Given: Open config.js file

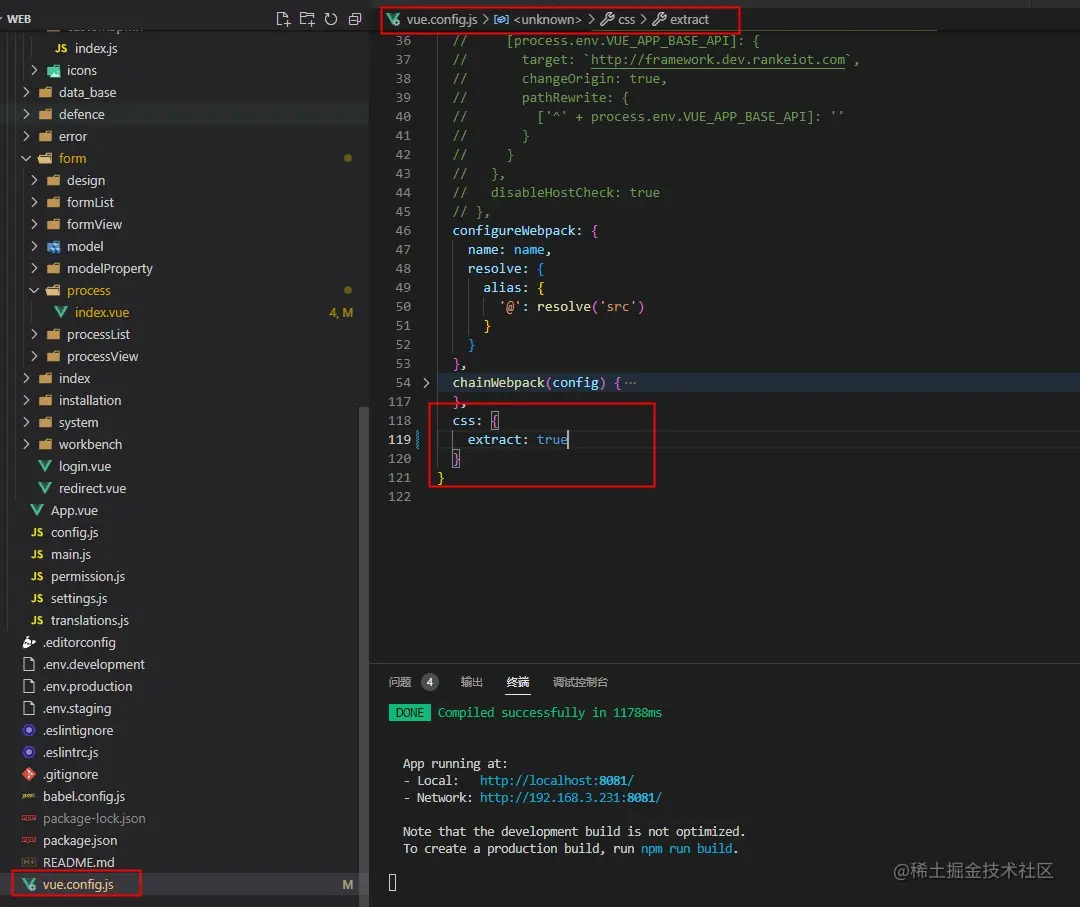Looking at the screenshot, I should (74, 533).
